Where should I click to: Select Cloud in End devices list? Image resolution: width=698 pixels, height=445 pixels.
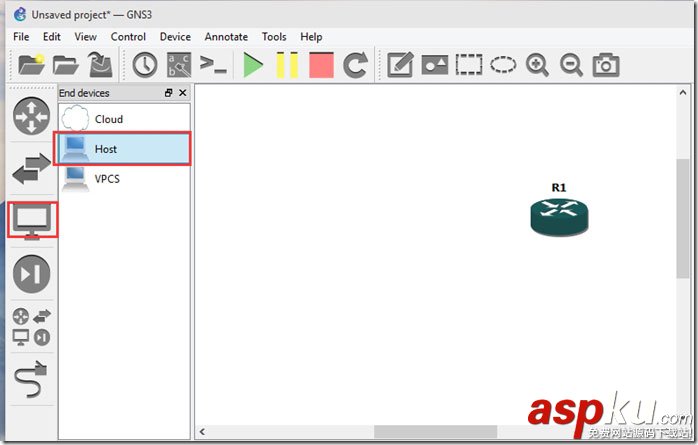point(124,119)
